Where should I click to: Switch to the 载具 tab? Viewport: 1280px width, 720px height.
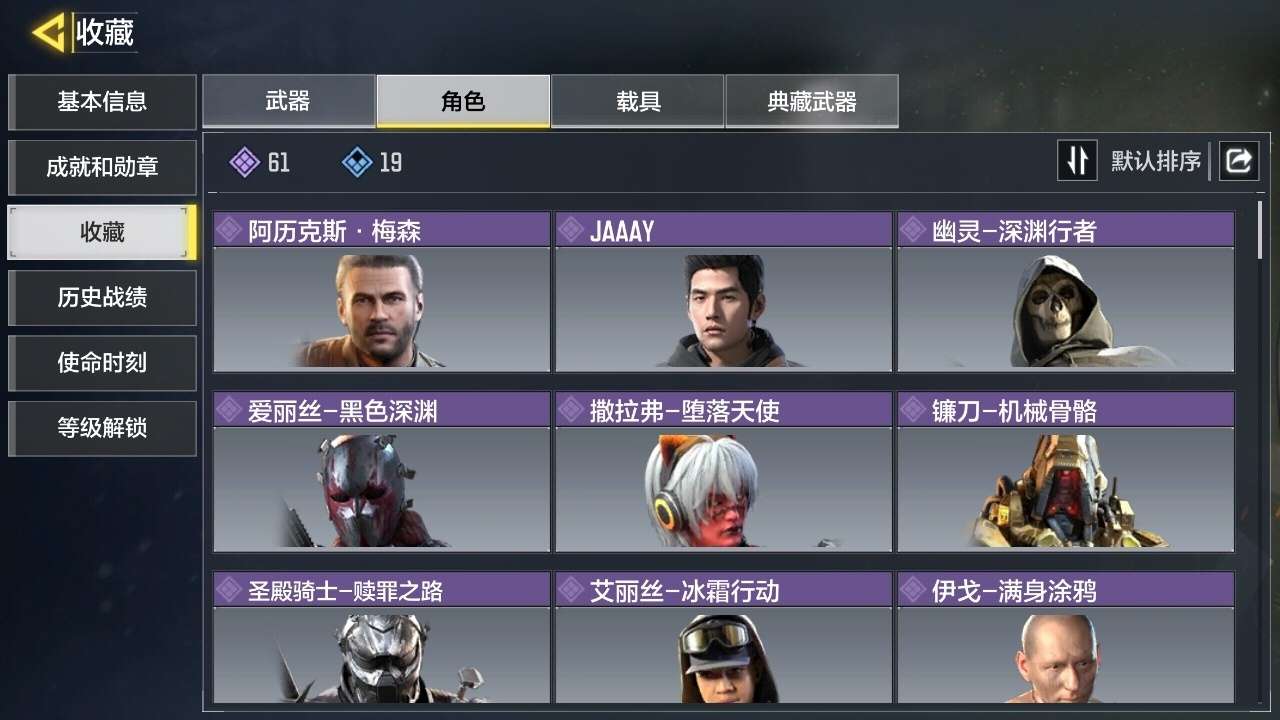point(638,101)
